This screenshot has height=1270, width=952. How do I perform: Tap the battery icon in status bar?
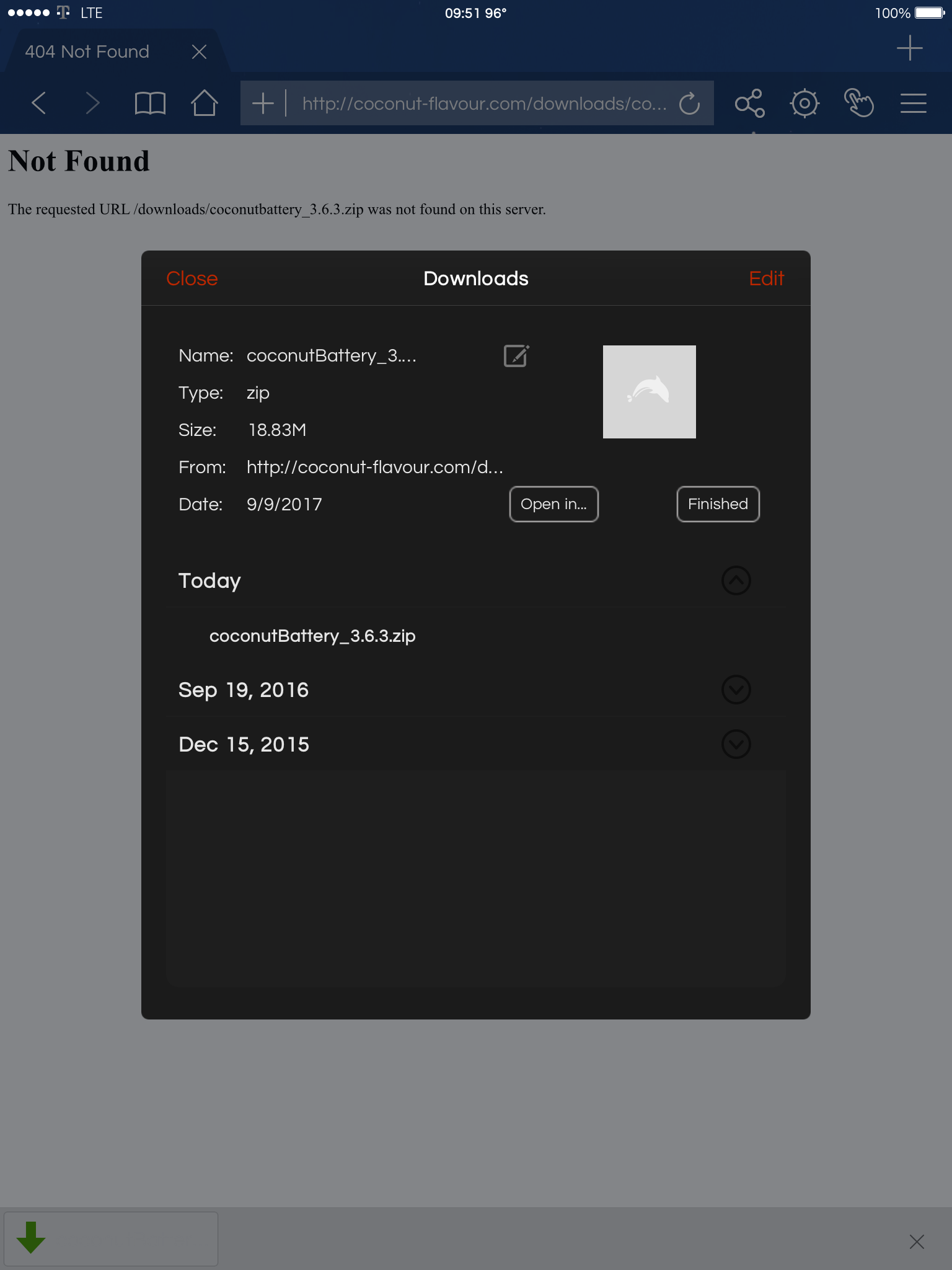click(930, 13)
